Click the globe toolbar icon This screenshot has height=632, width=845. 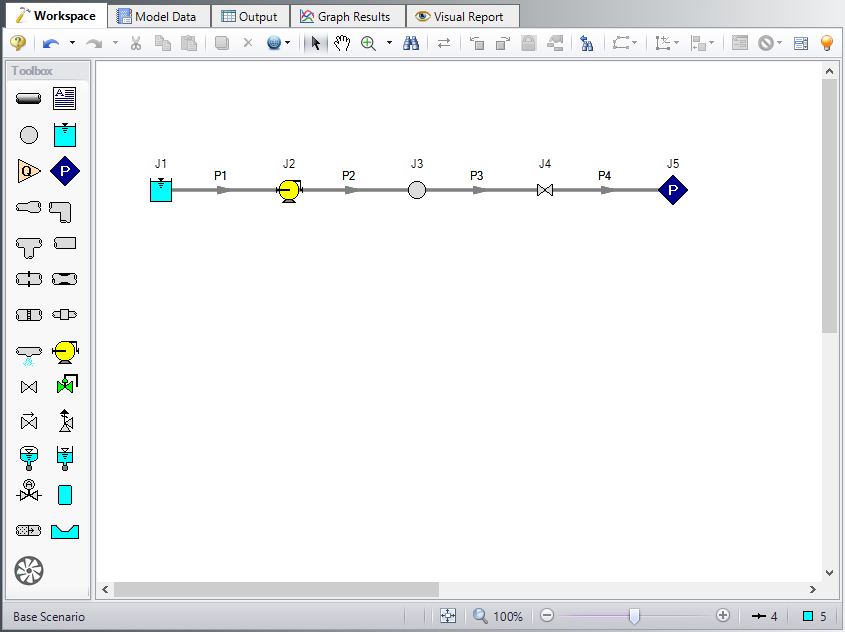[274, 43]
